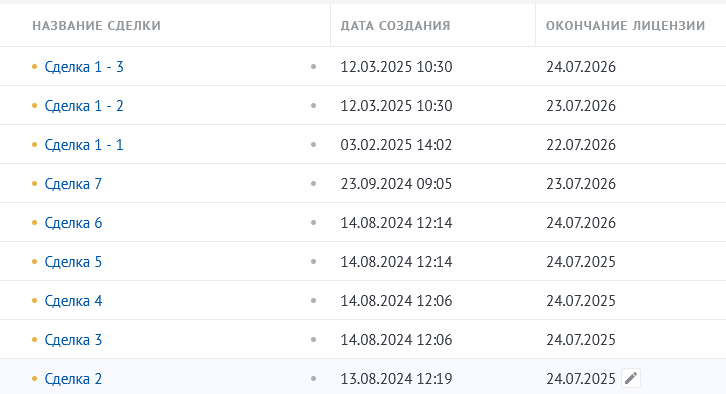Click the orange status dot beside Сделка 5
Screen dimensions: 726x394
coord(34,262)
